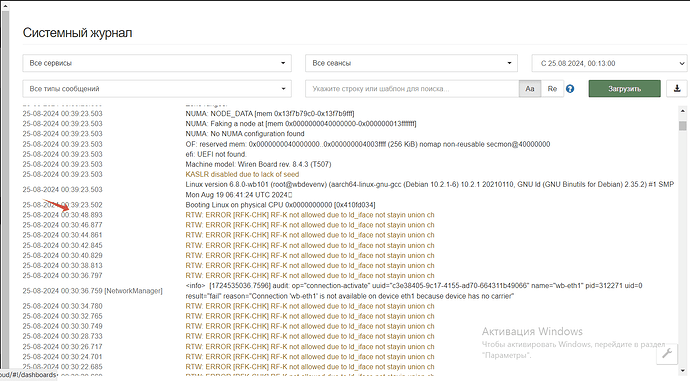Select NetworkManager audit 'connection-activate' message

pyautogui.click(x=414, y=291)
